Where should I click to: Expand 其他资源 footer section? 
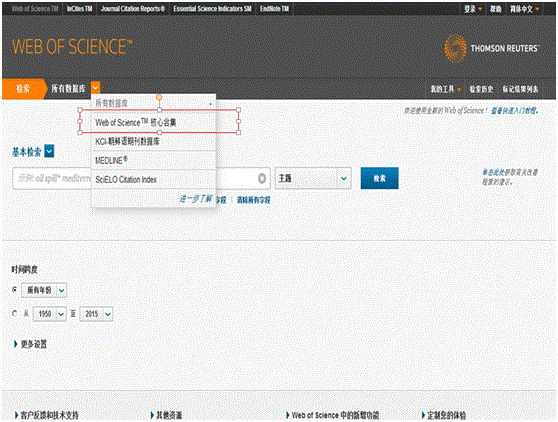click(166, 415)
